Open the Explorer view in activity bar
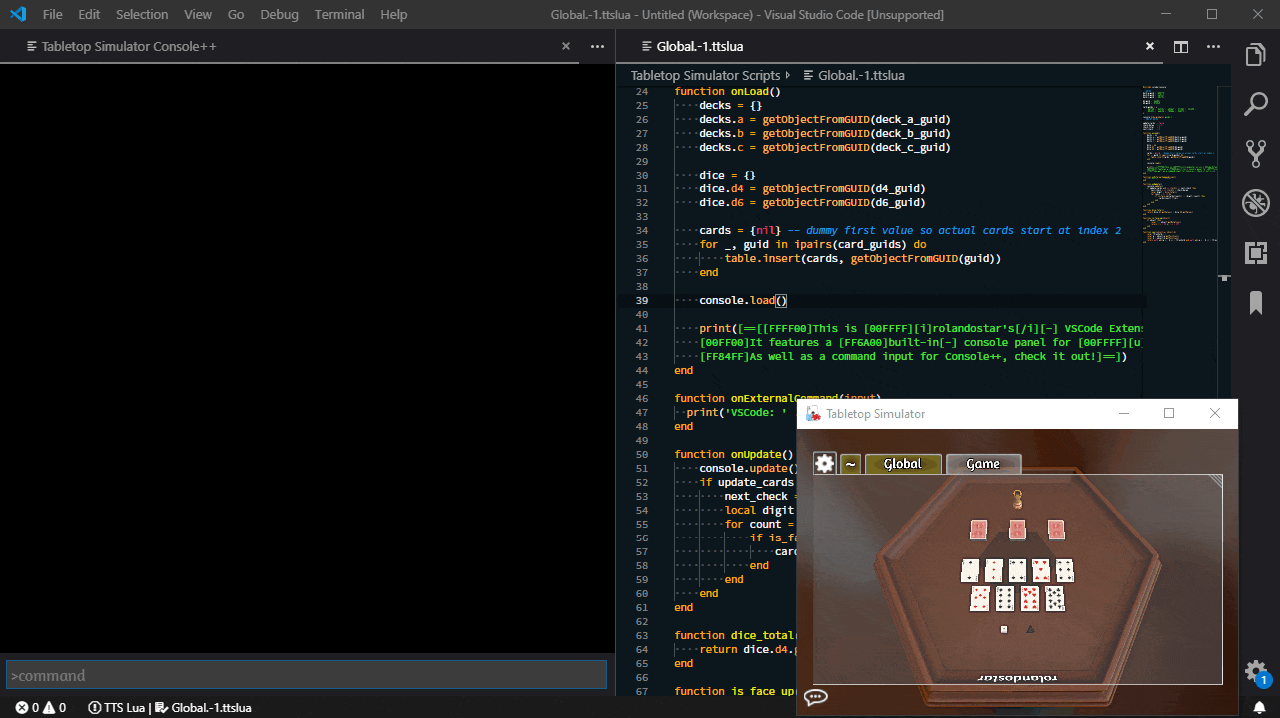The width and height of the screenshot is (1280, 718). (x=1256, y=55)
